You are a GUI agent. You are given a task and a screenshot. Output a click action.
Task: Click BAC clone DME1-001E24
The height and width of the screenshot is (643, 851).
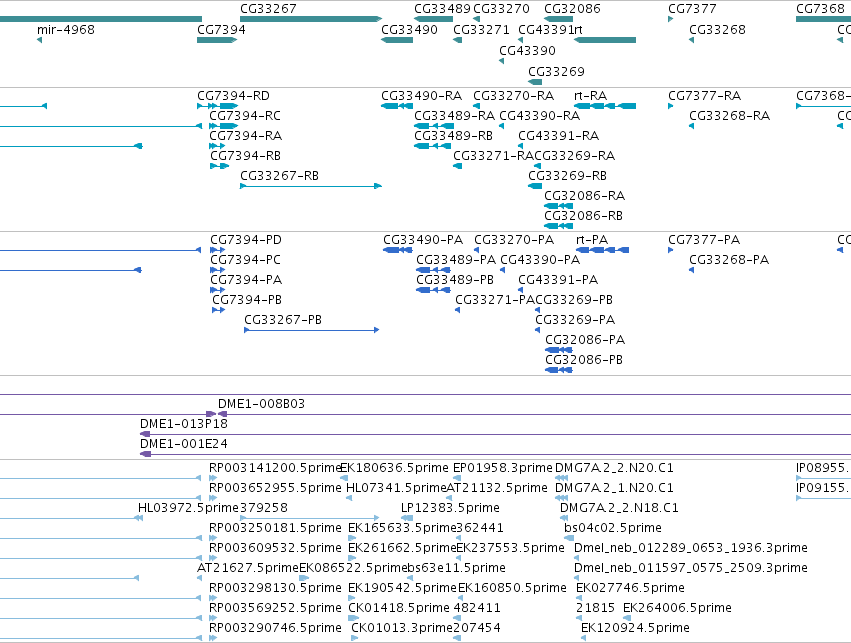[184, 444]
